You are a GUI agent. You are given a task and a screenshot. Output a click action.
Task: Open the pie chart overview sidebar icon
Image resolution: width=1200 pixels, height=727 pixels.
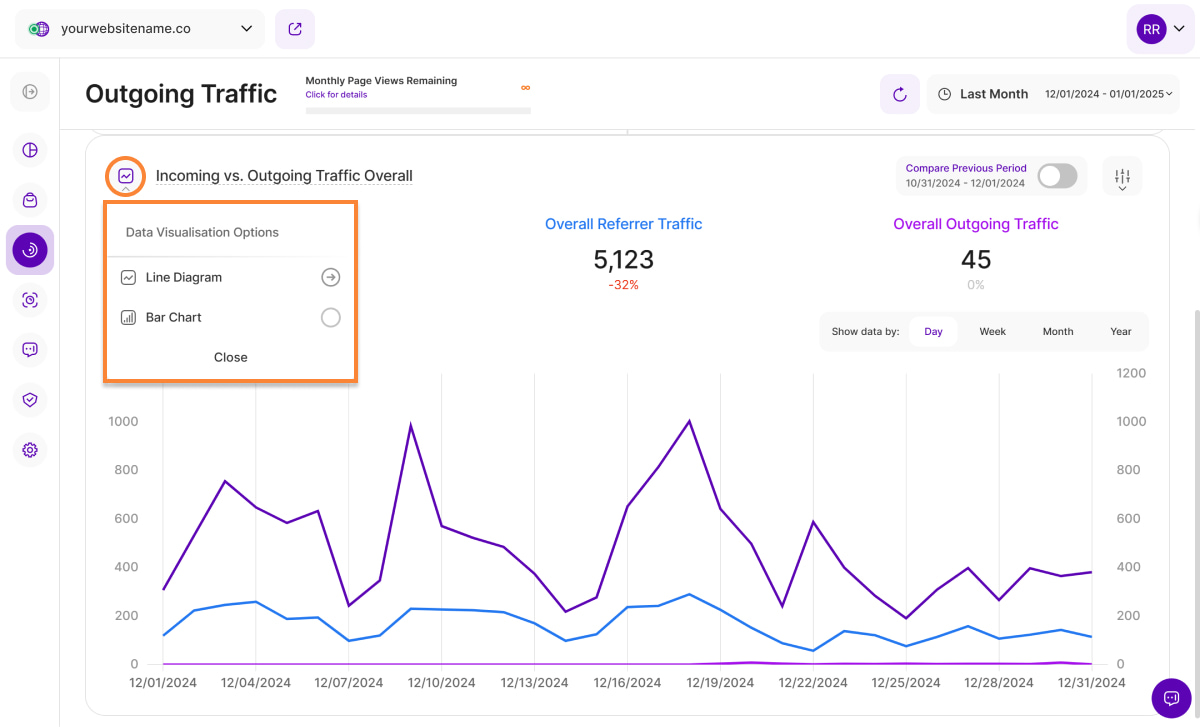coord(30,150)
